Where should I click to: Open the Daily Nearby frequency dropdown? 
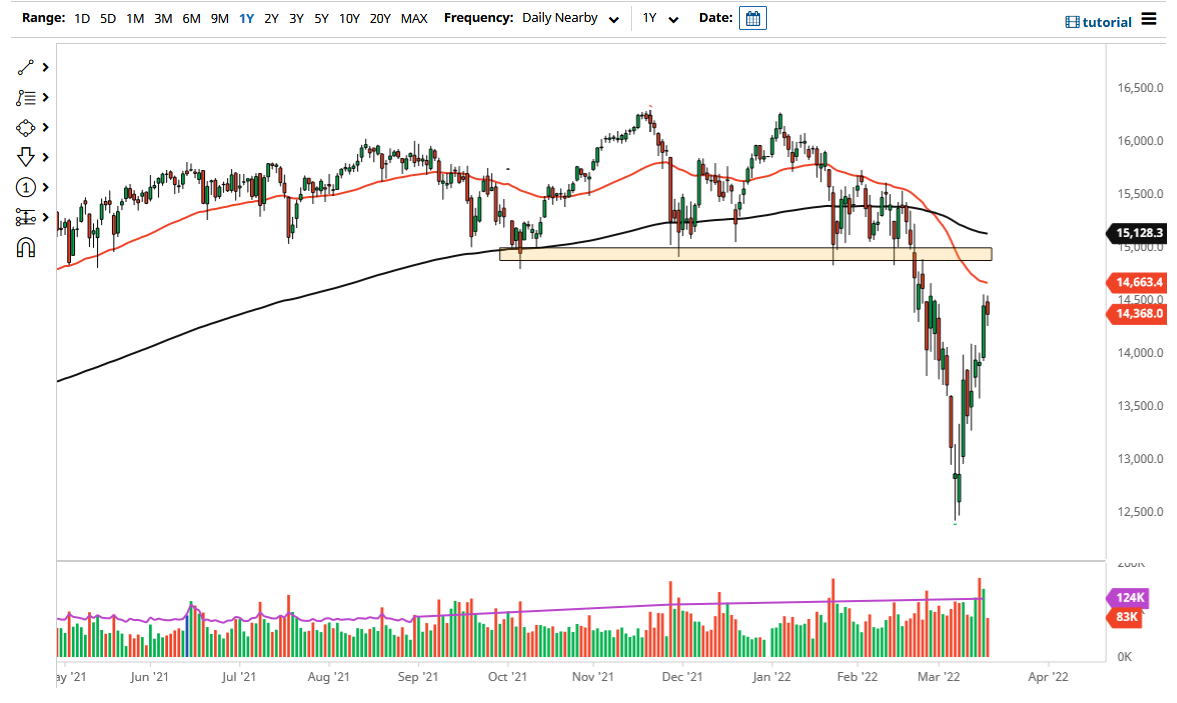click(x=570, y=17)
